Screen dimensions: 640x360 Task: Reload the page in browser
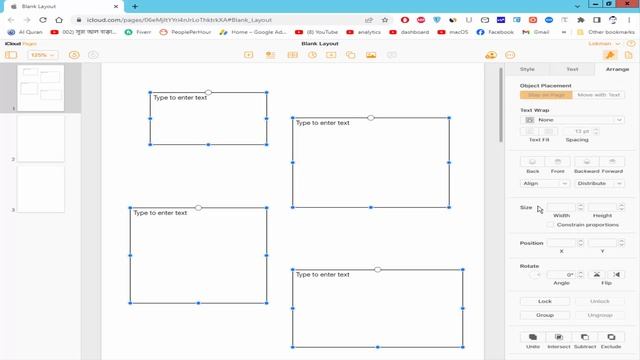(x=43, y=20)
